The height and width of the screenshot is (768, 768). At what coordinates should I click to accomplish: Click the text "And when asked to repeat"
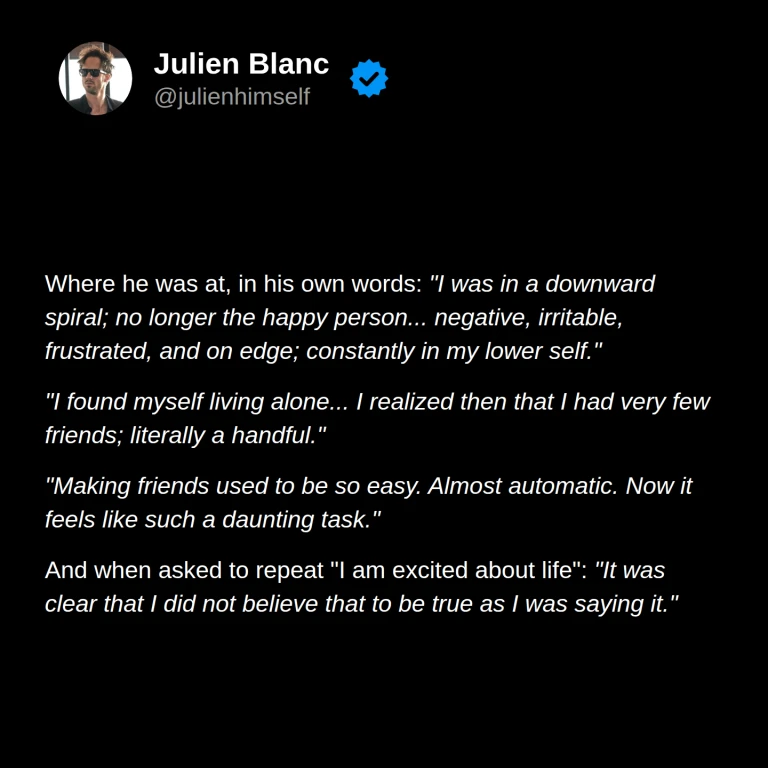[x=184, y=571]
